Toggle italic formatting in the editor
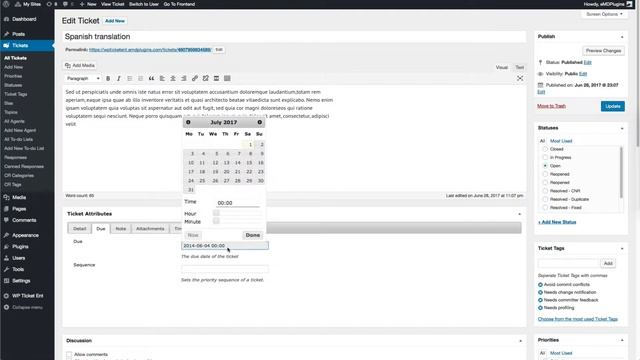The width and height of the screenshot is (640, 360). (119, 78)
